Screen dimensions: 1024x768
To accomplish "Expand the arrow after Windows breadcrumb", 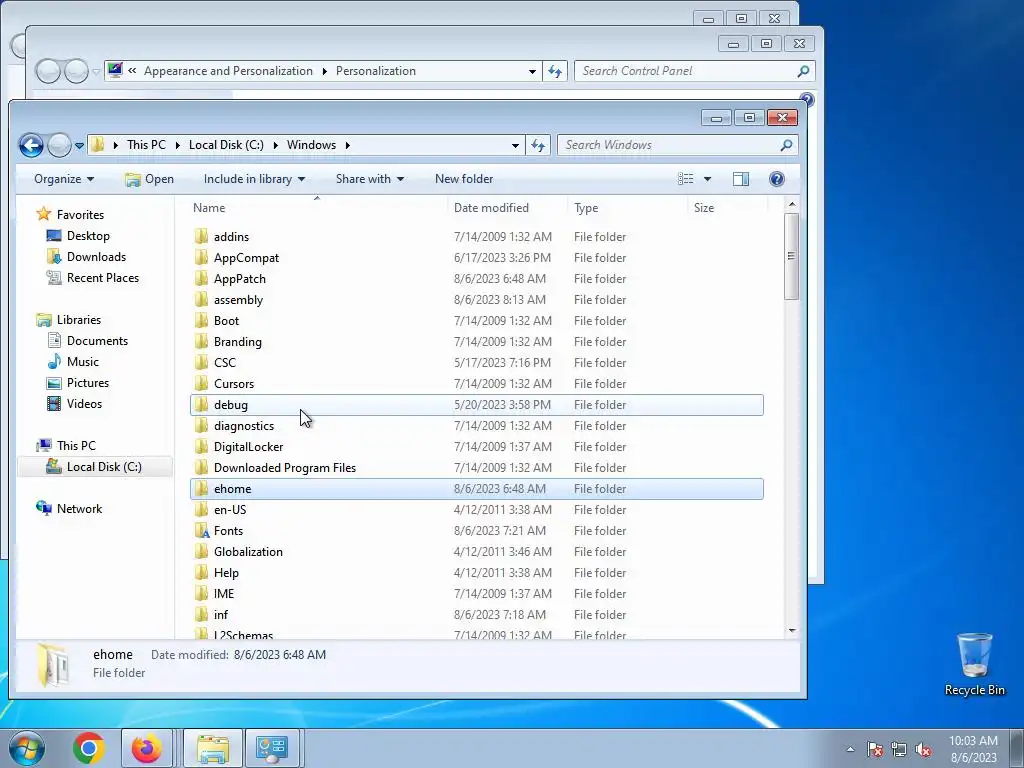I will [347, 146].
